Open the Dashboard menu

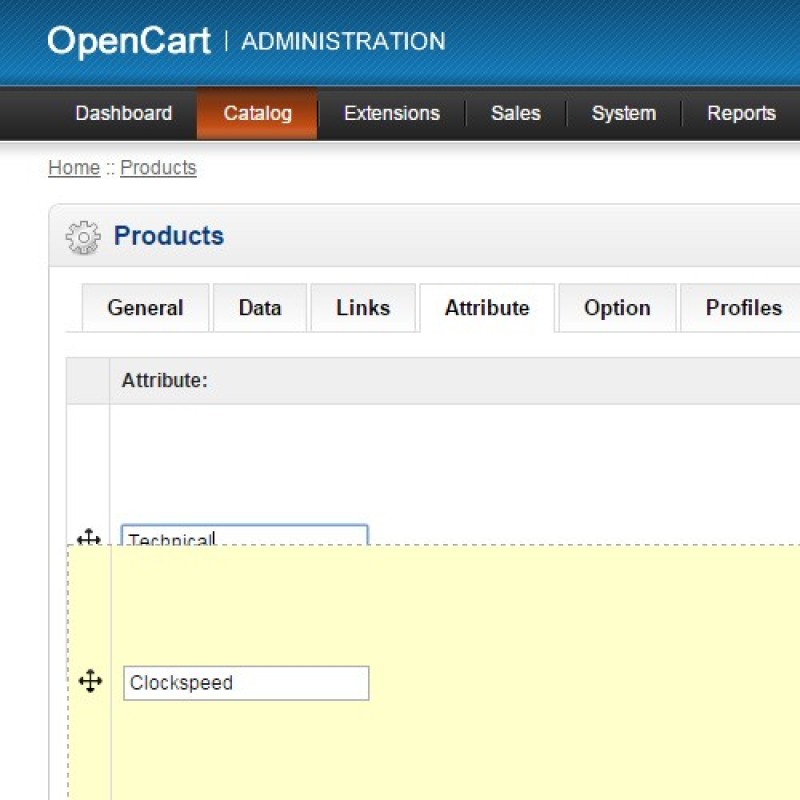point(124,113)
